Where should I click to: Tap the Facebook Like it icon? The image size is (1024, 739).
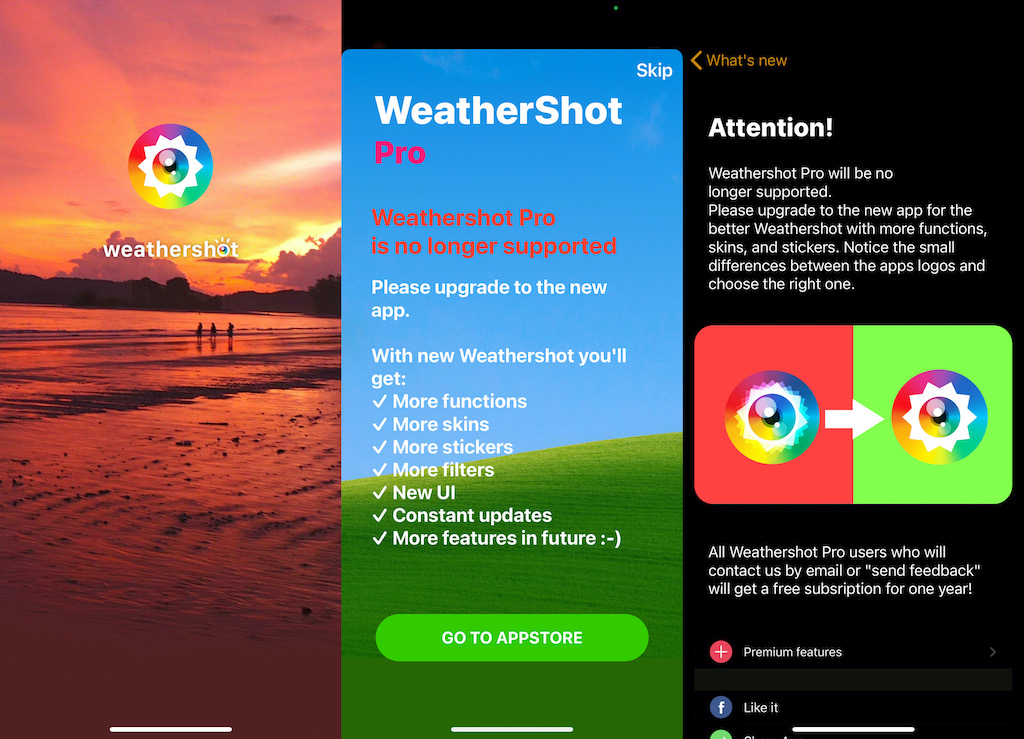coord(721,707)
